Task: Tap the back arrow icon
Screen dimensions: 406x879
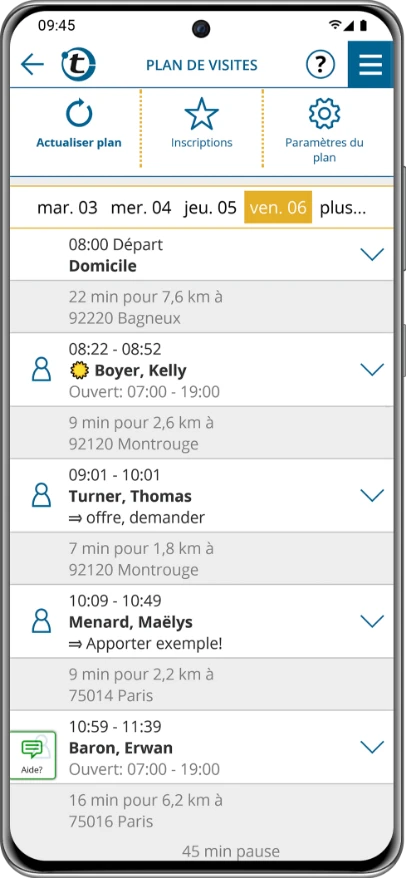Action: pos(32,65)
